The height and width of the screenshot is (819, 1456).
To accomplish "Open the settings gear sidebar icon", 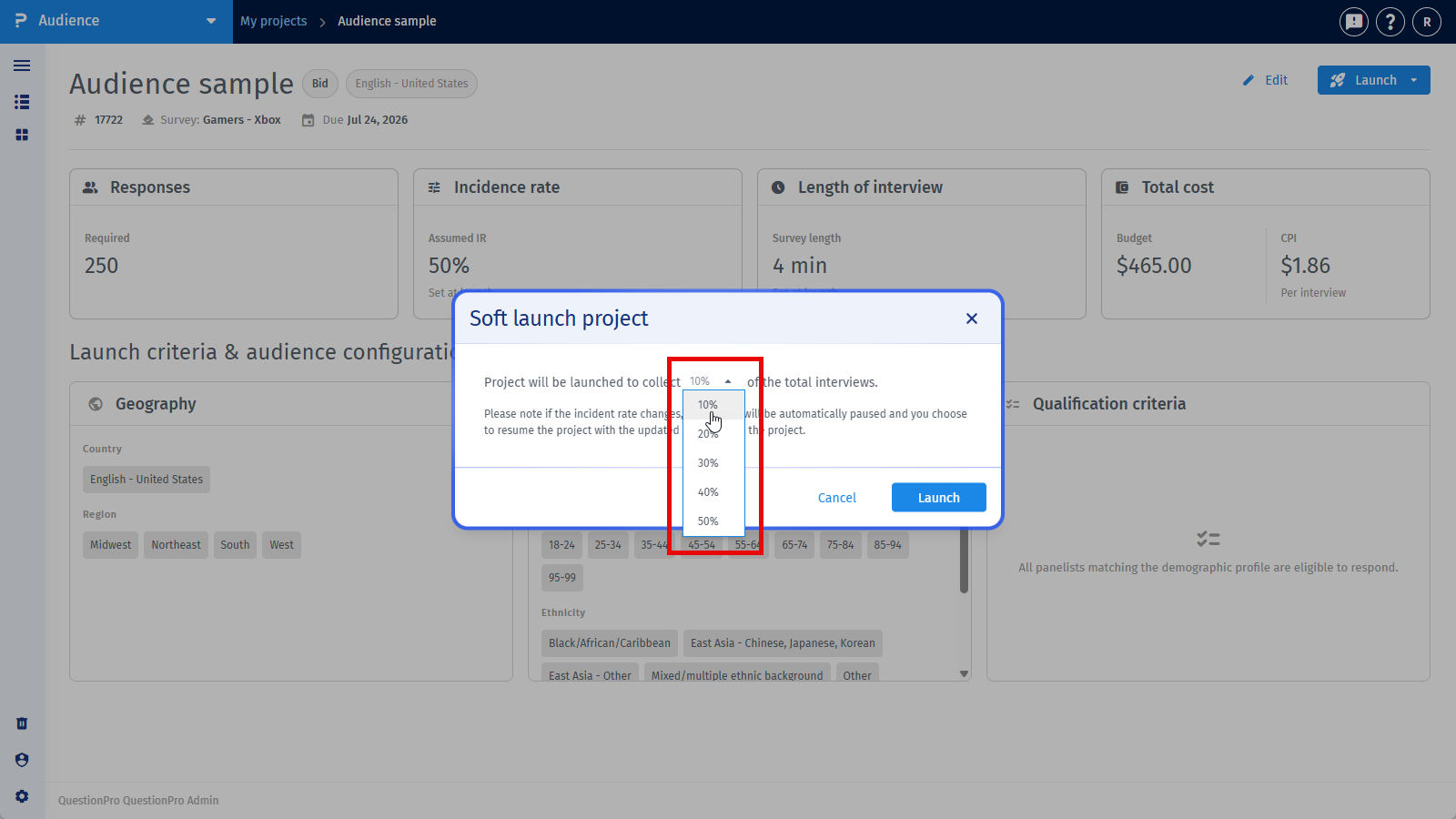I will coord(22,796).
